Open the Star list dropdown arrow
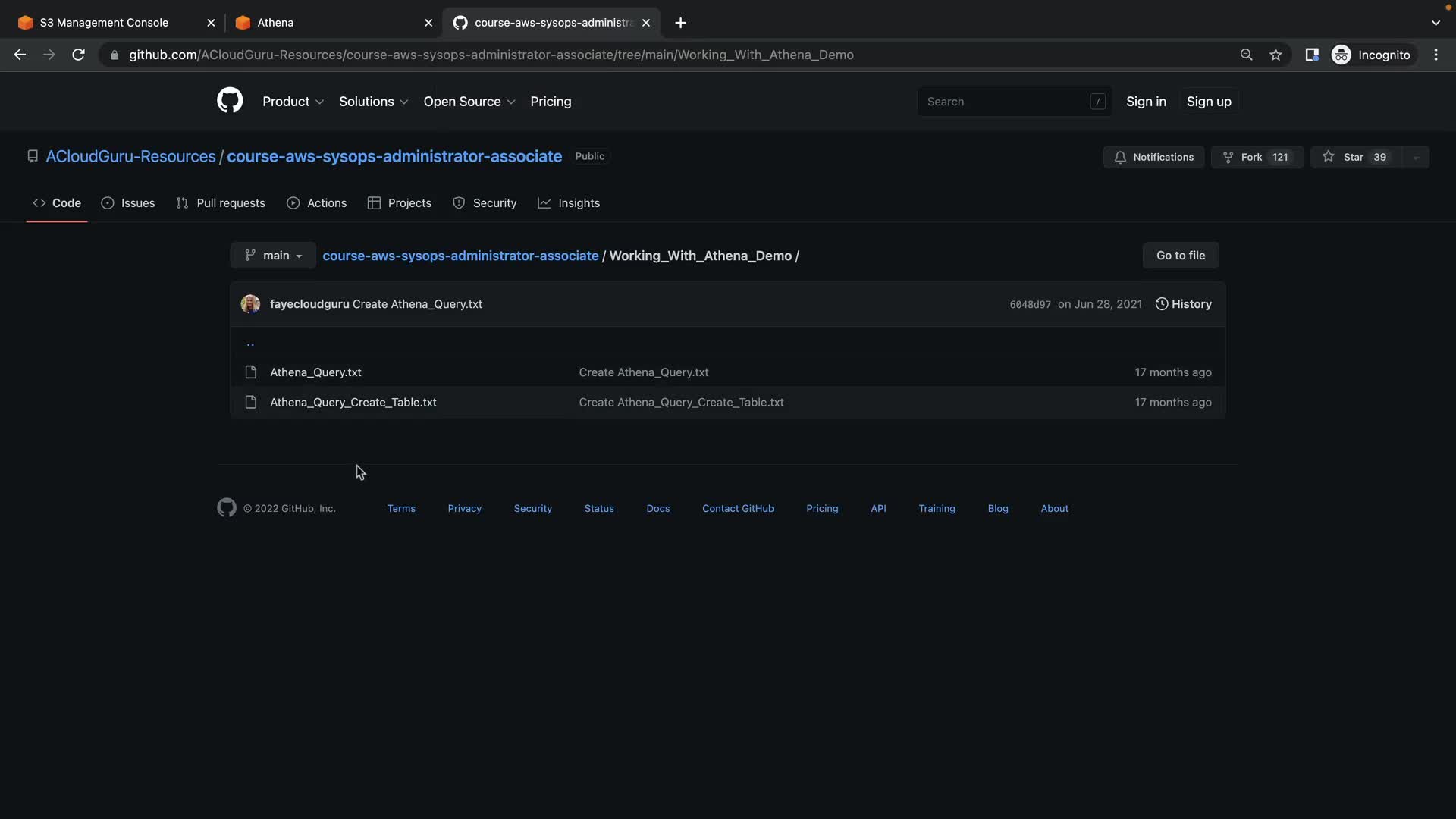 coord(1415,157)
